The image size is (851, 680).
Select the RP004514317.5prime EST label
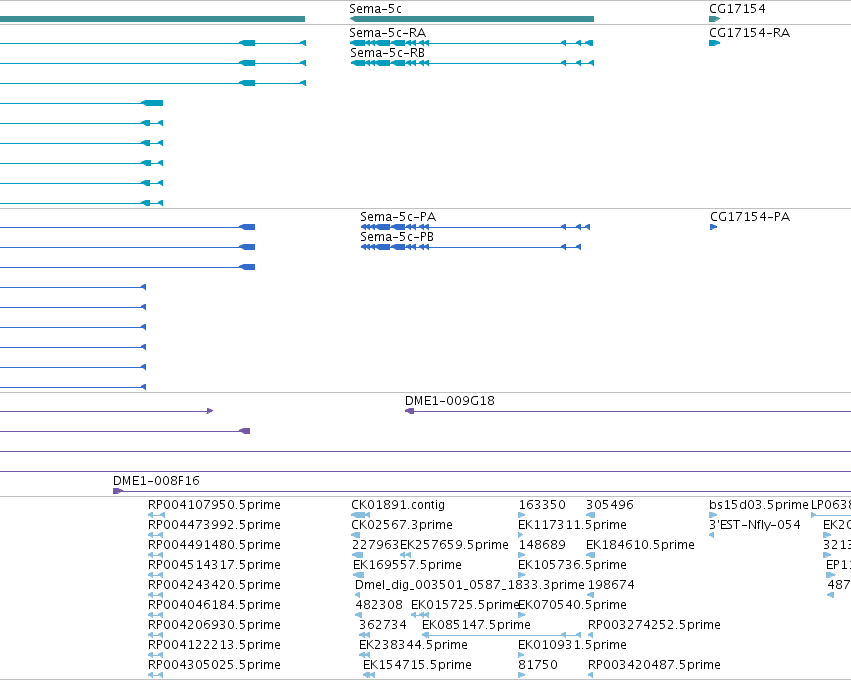pos(214,565)
